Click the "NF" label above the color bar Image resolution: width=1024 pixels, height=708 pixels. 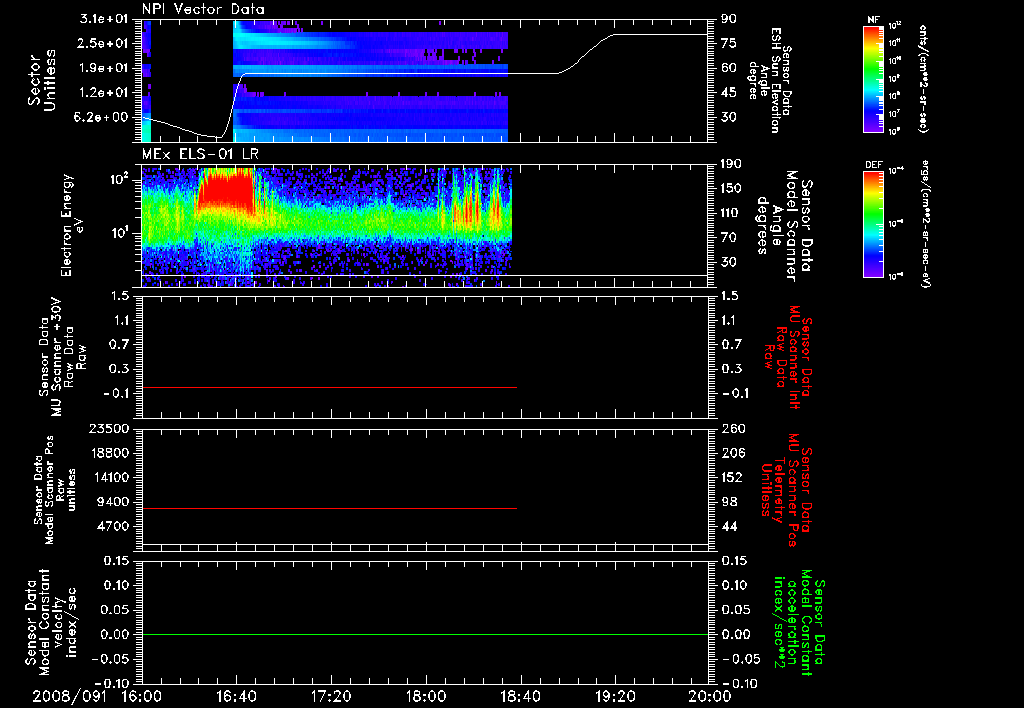[873, 20]
